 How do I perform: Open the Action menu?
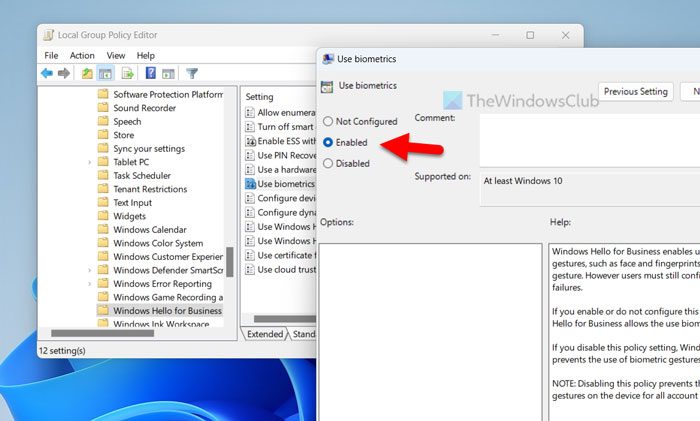click(82, 55)
